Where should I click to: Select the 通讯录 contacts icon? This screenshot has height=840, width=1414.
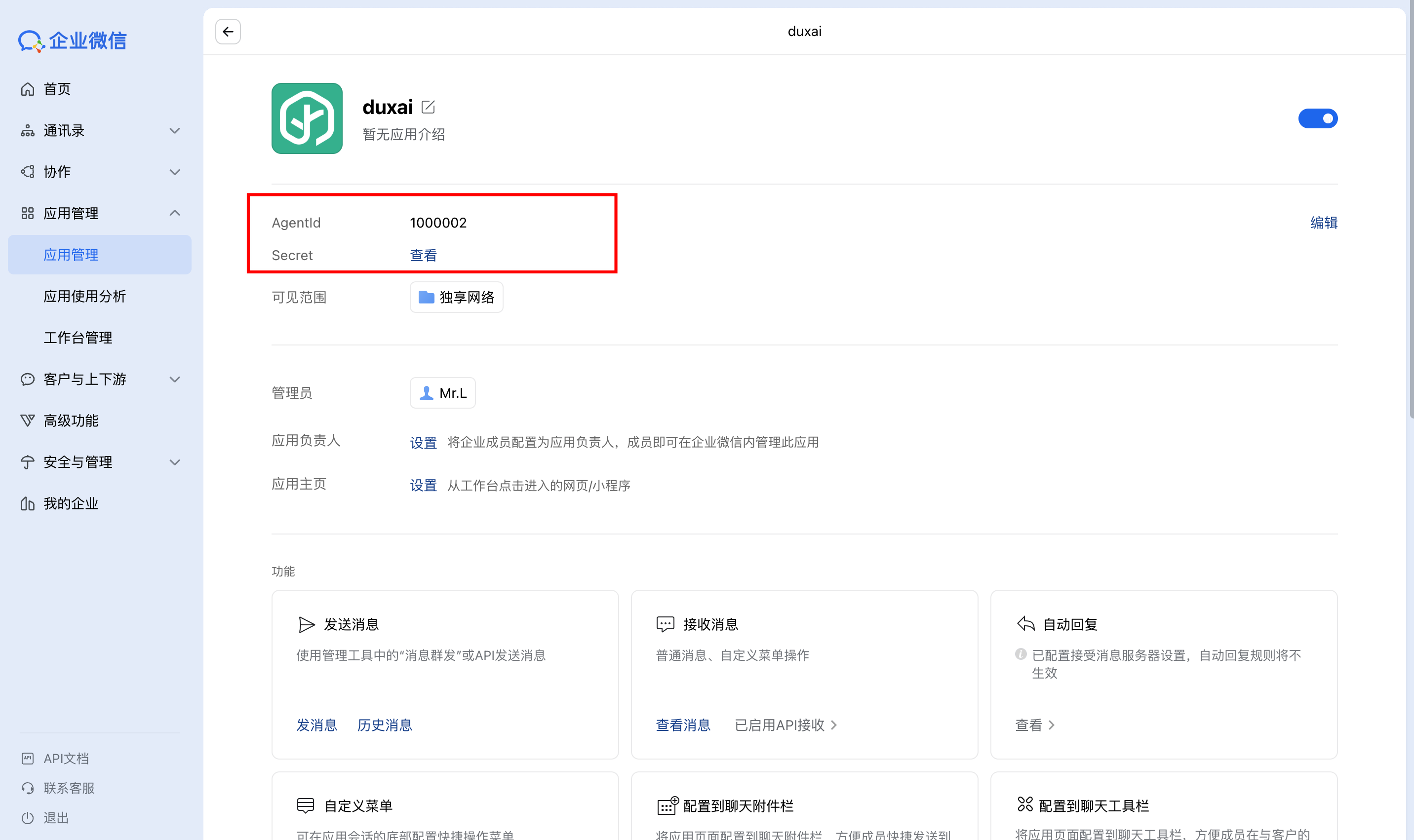pos(28,130)
